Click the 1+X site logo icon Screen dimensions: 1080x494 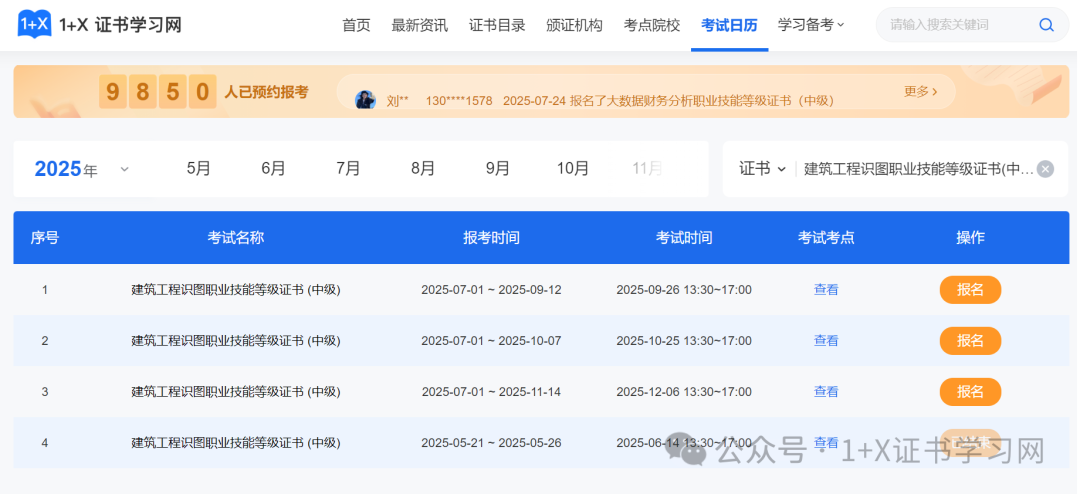[34, 24]
